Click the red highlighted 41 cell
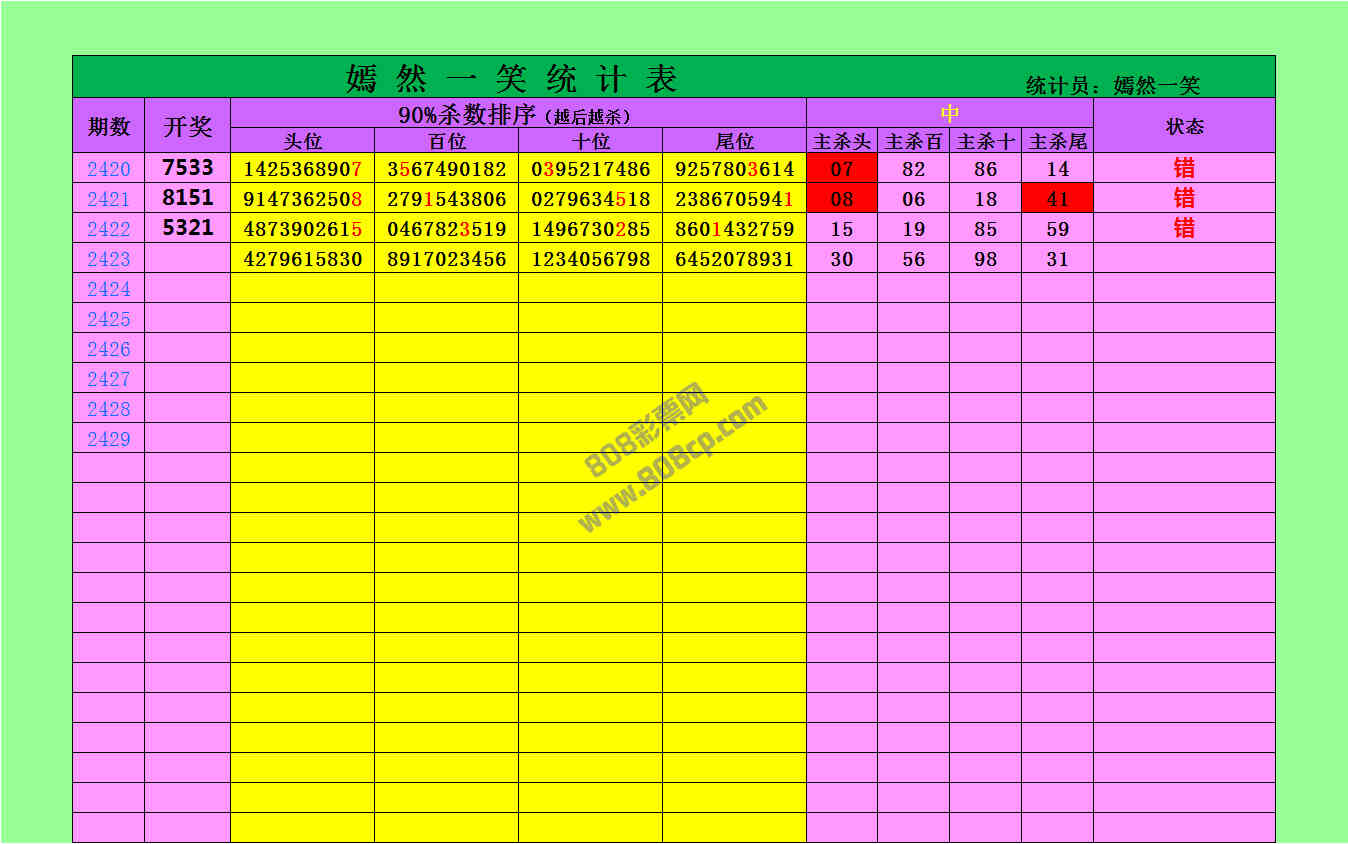This screenshot has height=844, width=1348. click(x=1058, y=199)
